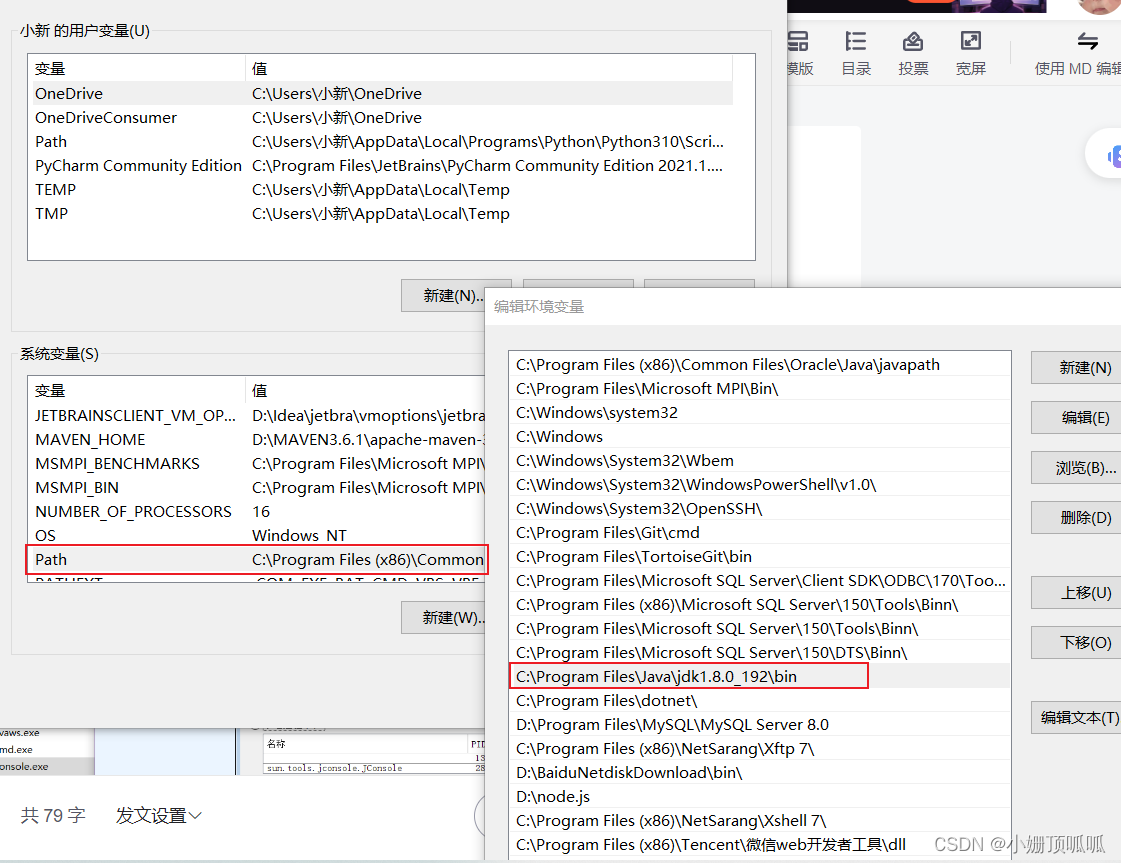Click the 浏览(B) button
The height and width of the screenshot is (863, 1121).
1080,467
